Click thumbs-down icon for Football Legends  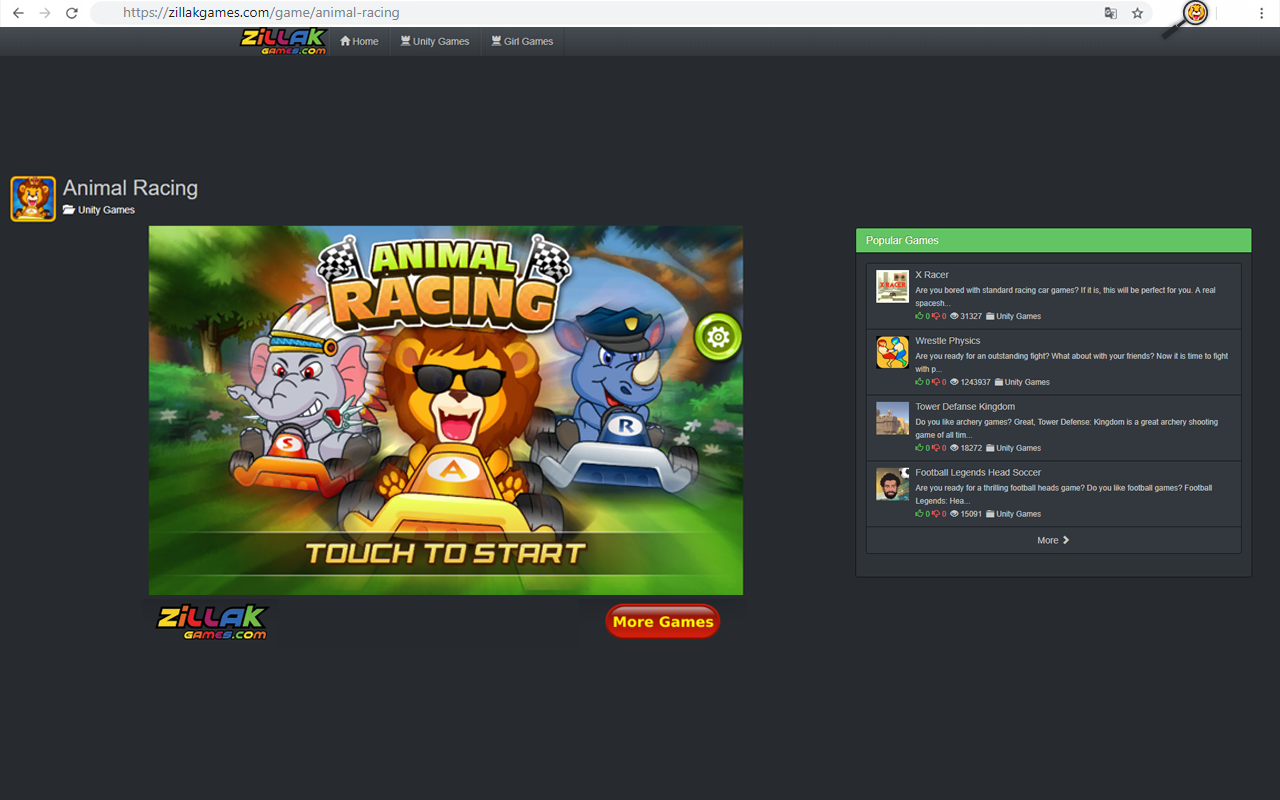[x=937, y=514]
